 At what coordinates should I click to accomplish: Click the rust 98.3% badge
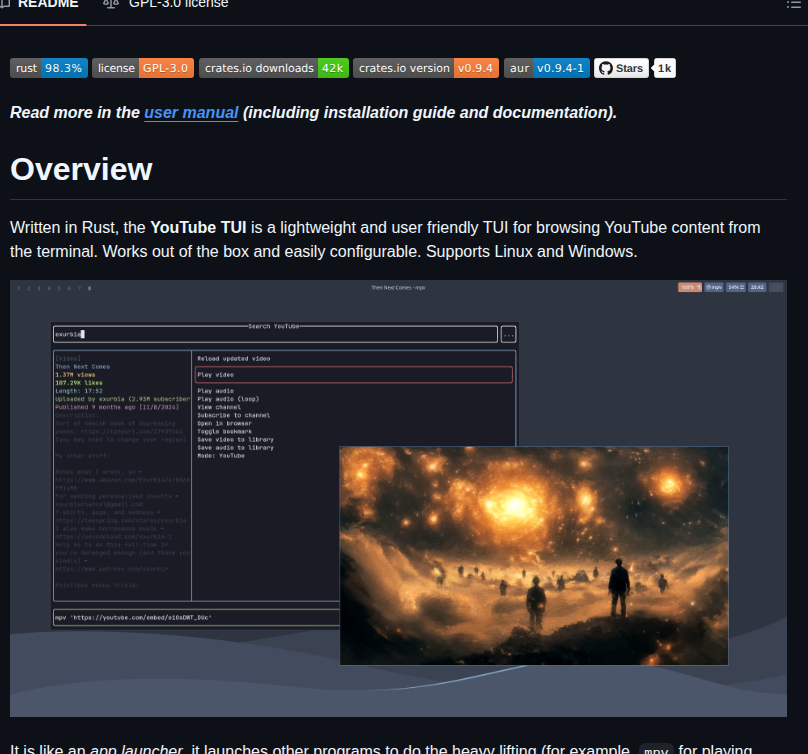coord(49,68)
